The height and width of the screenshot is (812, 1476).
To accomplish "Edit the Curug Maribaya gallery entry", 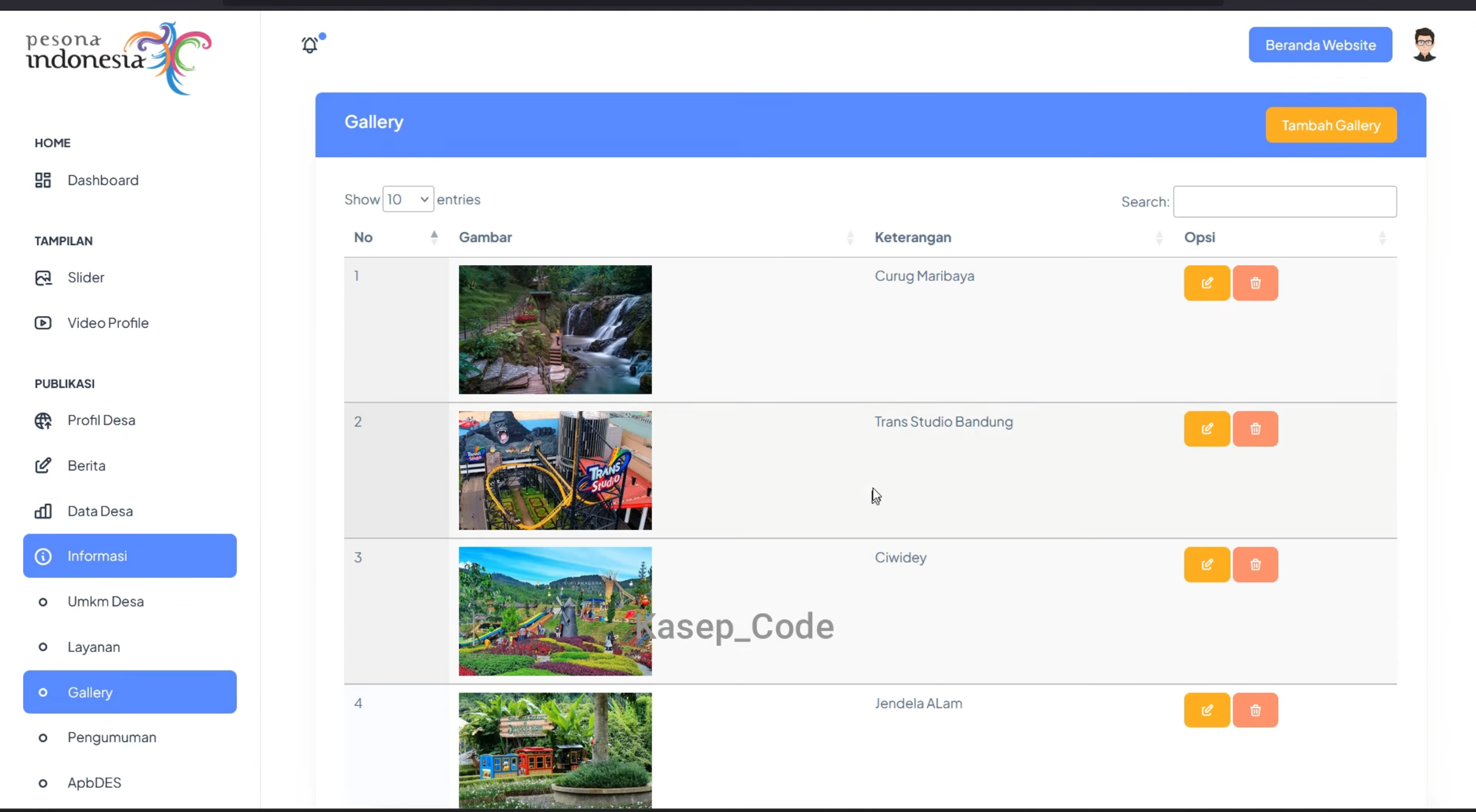I will (1207, 283).
